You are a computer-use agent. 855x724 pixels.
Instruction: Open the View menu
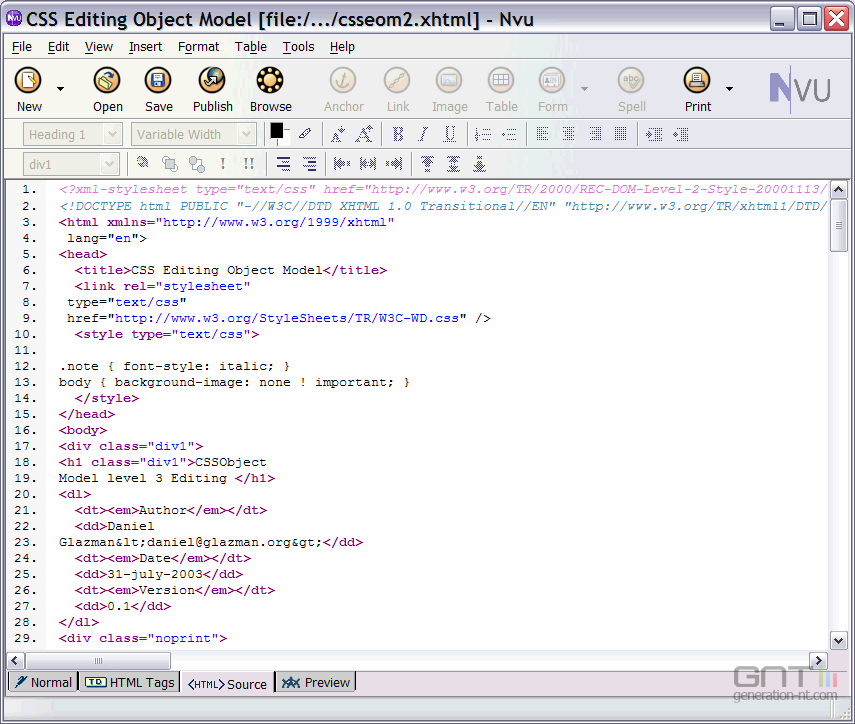click(x=99, y=47)
